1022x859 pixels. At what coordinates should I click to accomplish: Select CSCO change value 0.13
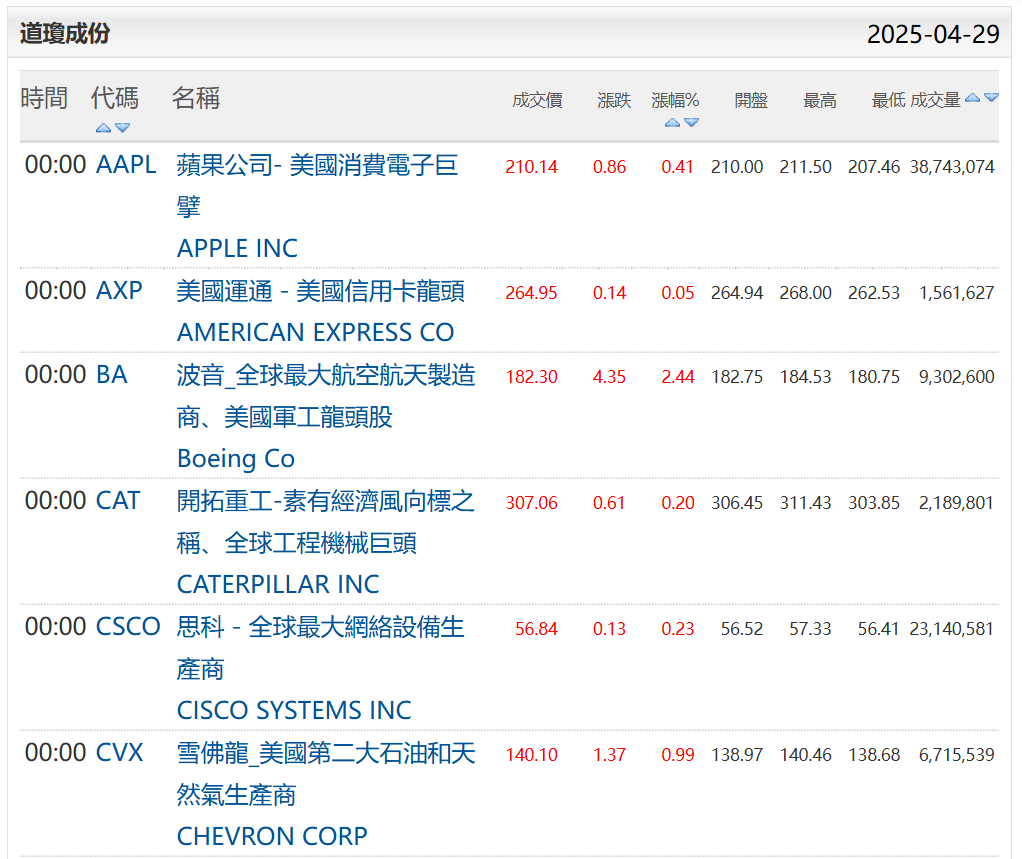[x=609, y=628]
